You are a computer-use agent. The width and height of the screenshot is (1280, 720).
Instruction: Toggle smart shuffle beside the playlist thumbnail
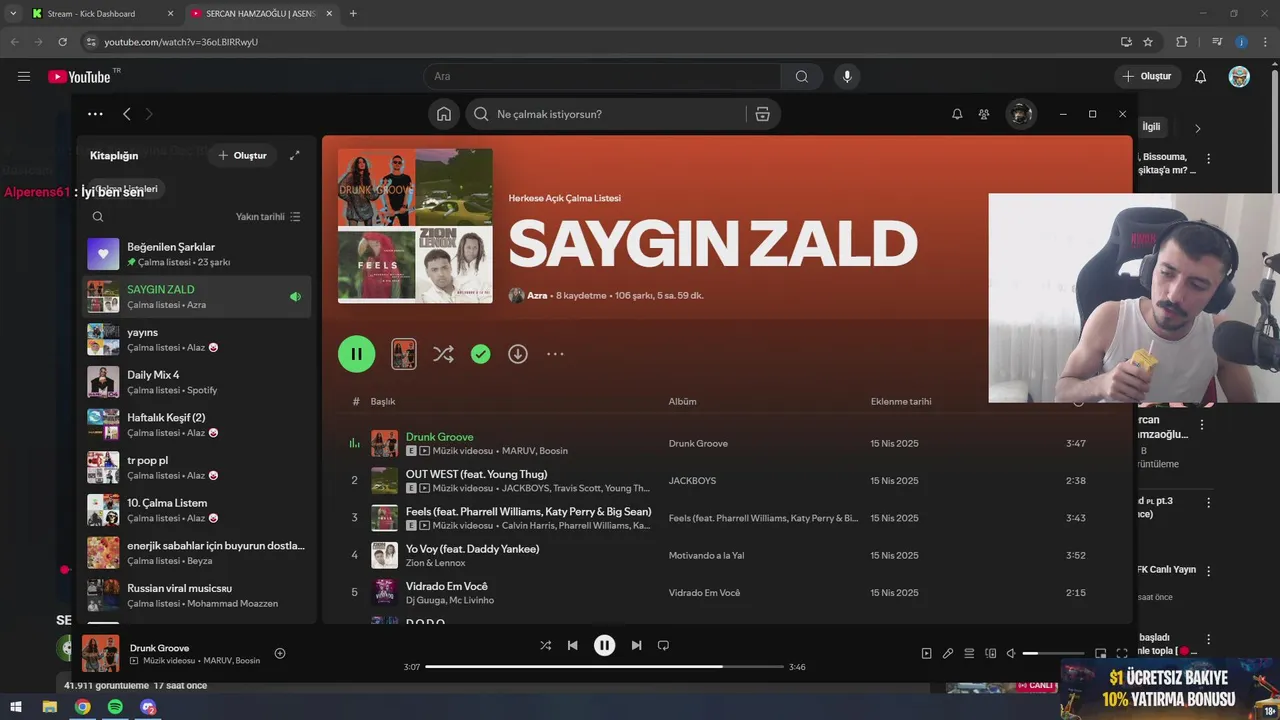point(443,354)
